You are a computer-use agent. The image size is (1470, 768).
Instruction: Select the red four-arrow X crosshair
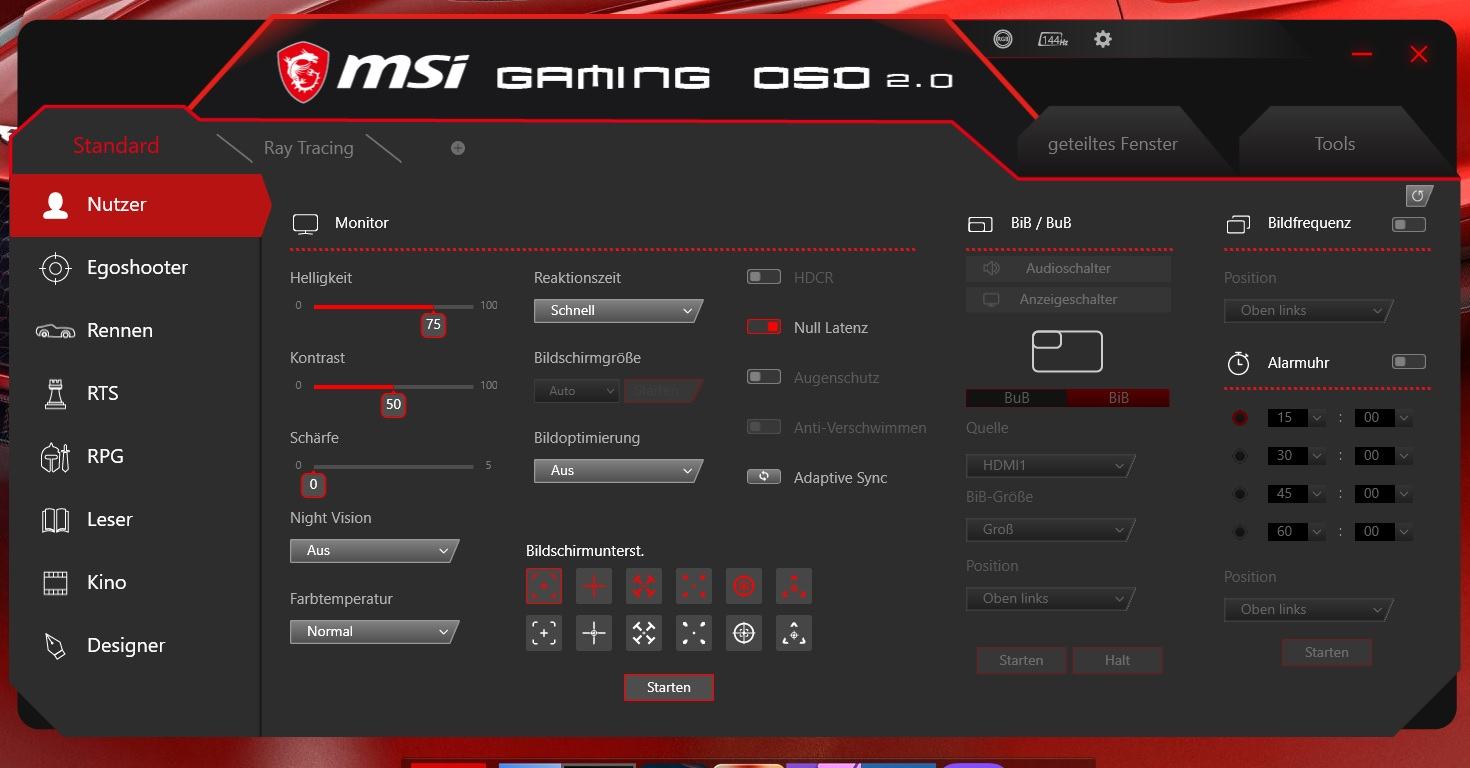[644, 586]
